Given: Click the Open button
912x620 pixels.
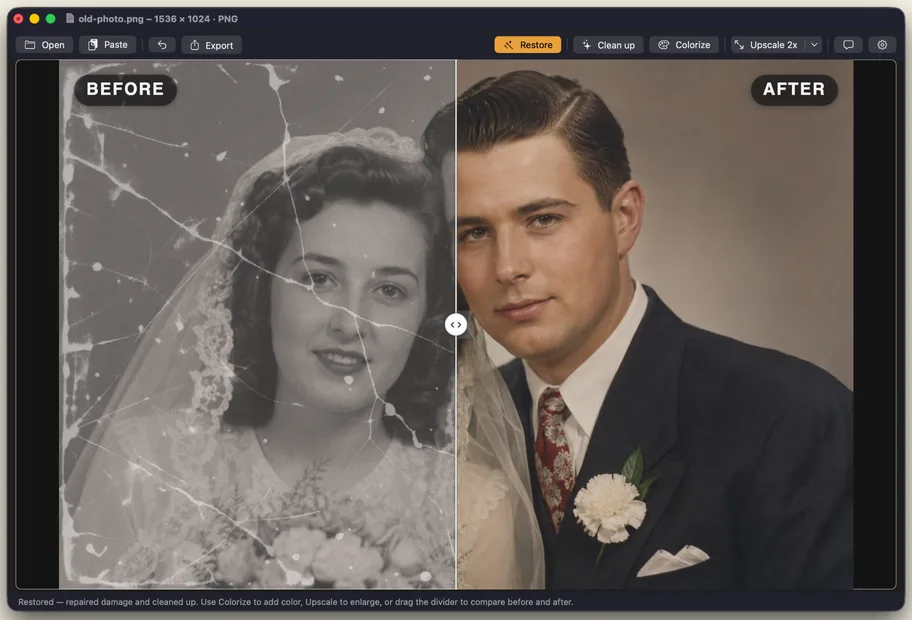Looking at the screenshot, I should pos(45,45).
